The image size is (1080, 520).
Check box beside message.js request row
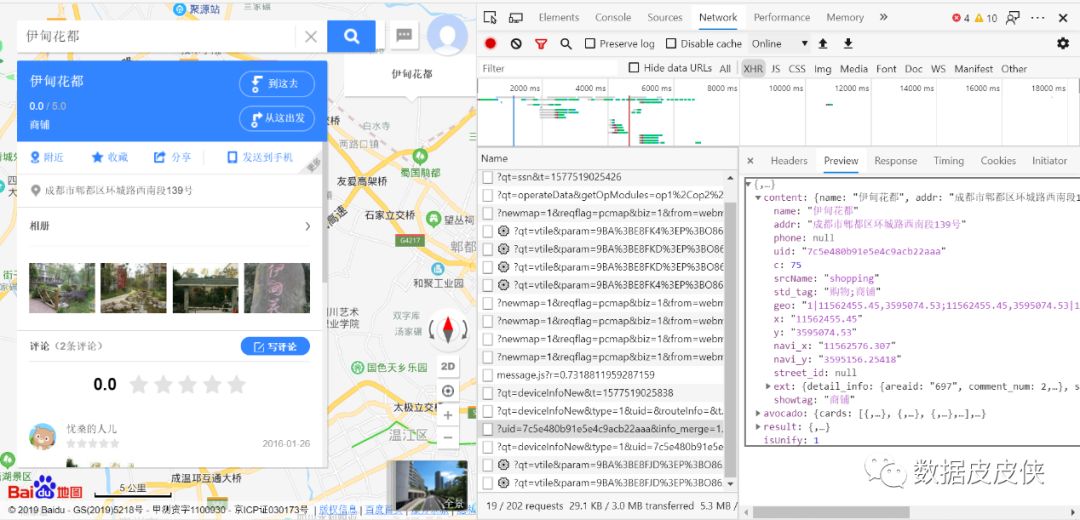(488, 375)
